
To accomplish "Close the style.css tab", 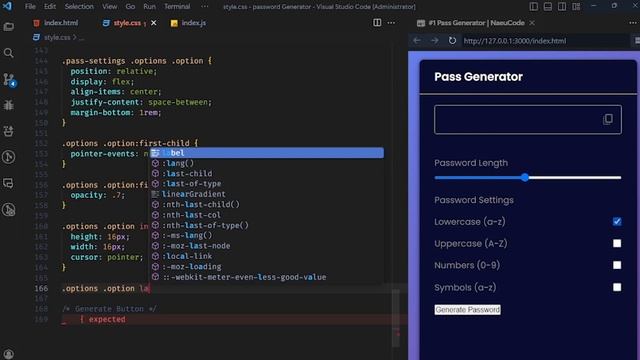I will [153, 23].
